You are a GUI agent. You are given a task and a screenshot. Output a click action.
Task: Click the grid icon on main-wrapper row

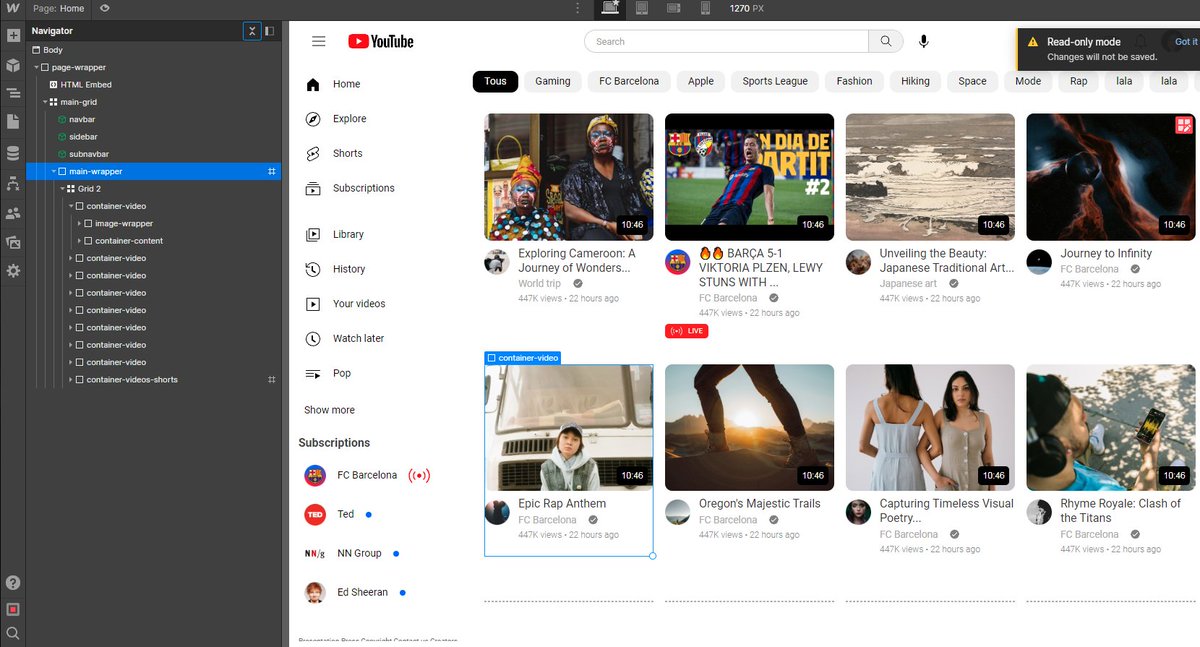tap(271, 171)
